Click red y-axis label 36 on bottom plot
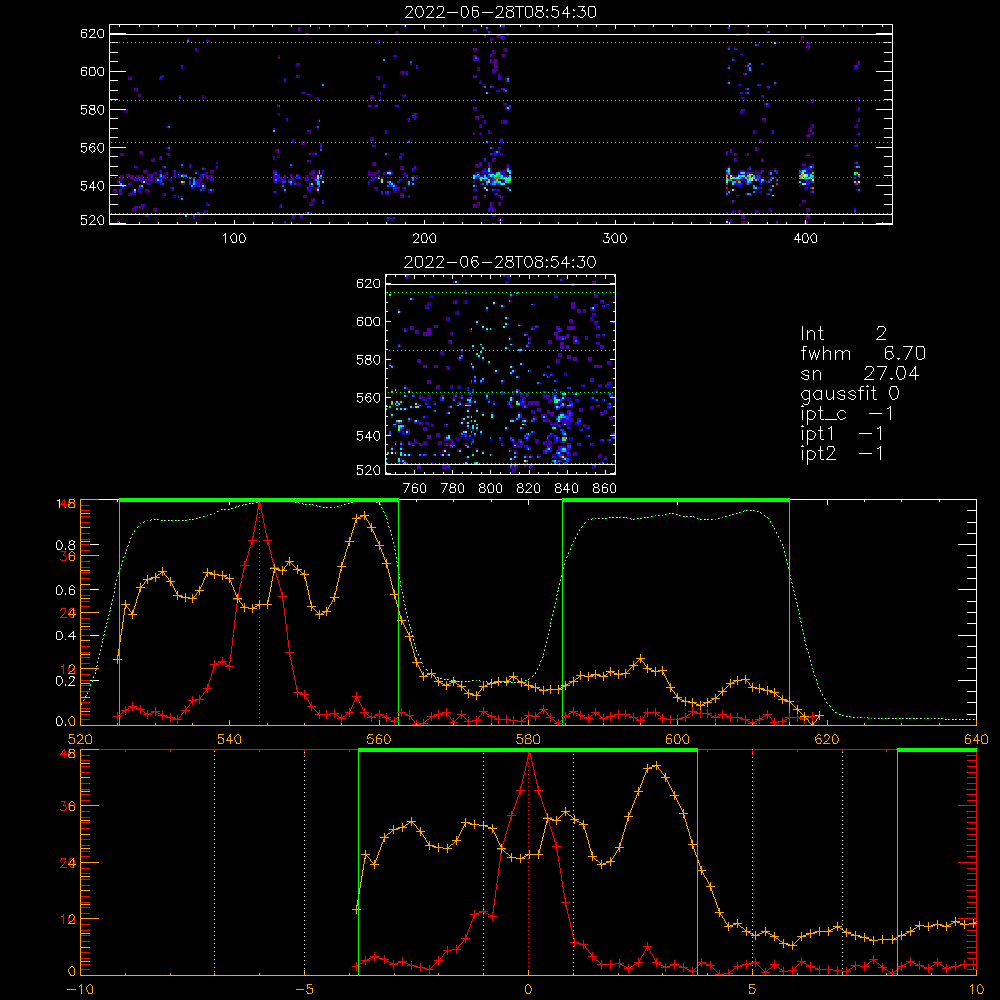This screenshot has width=1000, height=1000. pyautogui.click(x=68, y=807)
